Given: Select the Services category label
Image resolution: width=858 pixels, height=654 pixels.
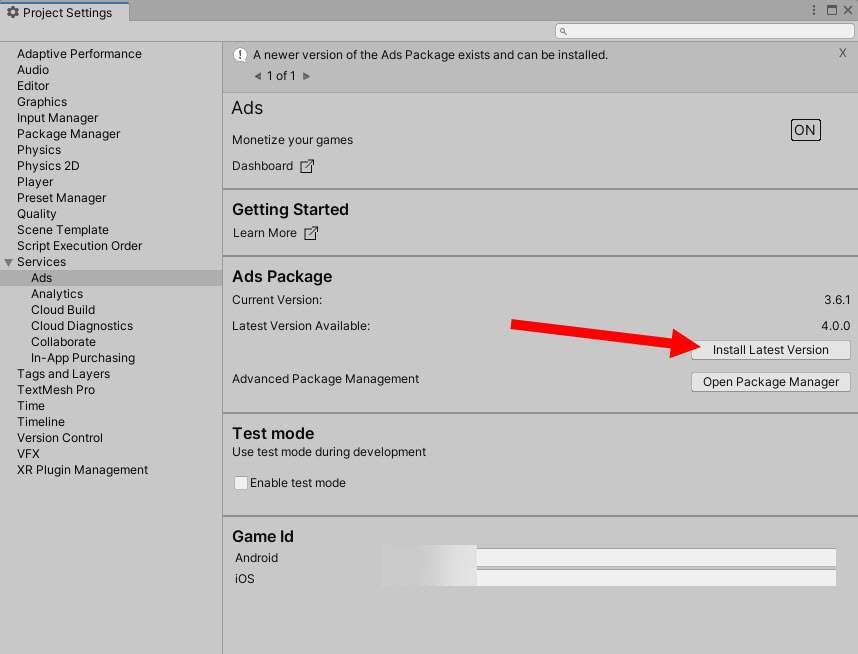Looking at the screenshot, I should coord(42,262).
